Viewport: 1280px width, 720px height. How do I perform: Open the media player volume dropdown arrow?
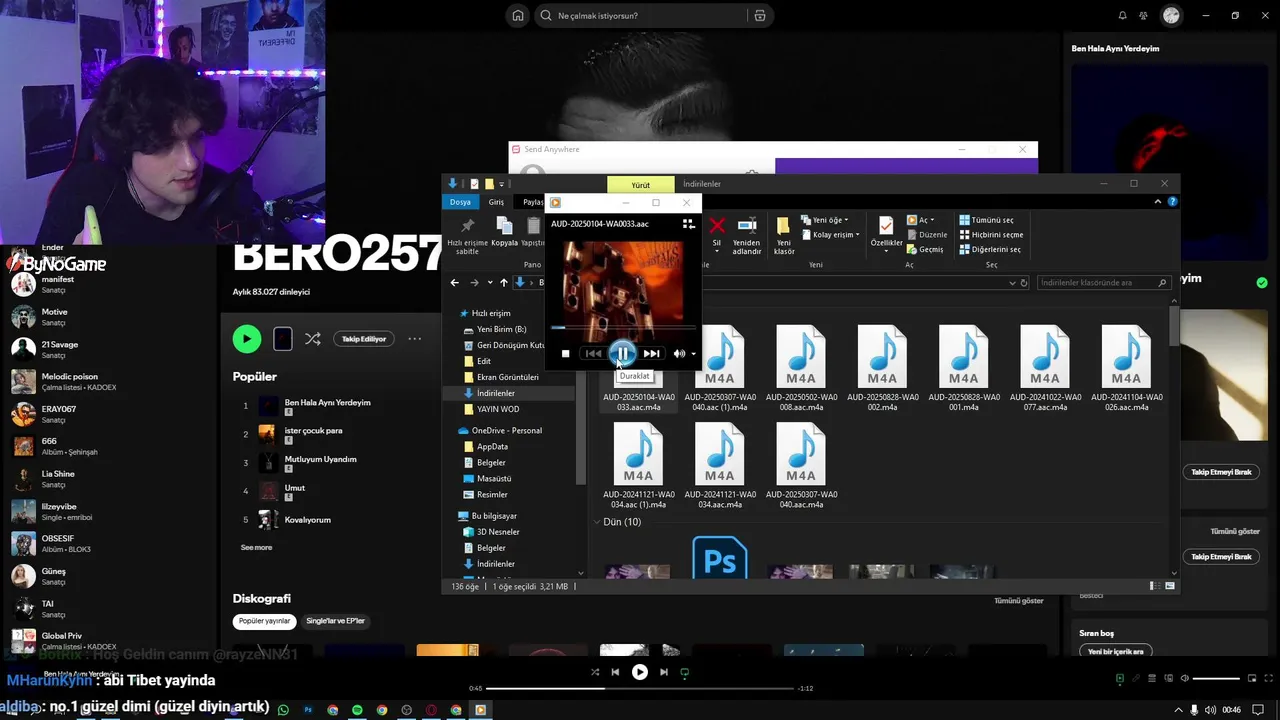coord(693,354)
